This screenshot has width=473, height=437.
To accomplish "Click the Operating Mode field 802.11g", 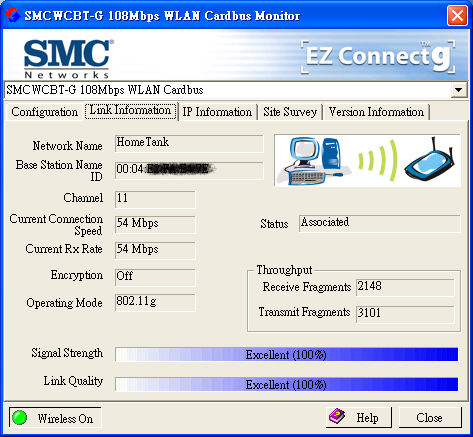I will 155,303.
